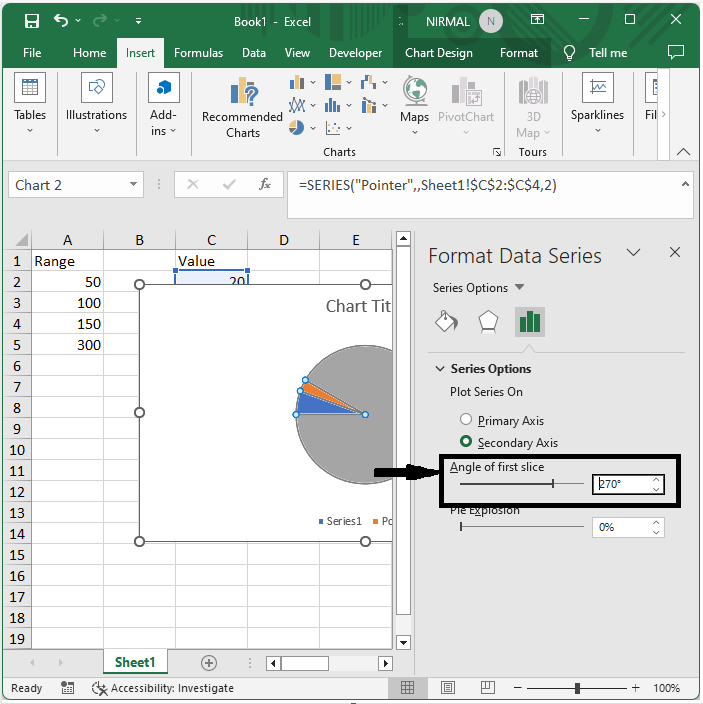Click the Chart Title text
703x704 pixels.
[x=358, y=306]
